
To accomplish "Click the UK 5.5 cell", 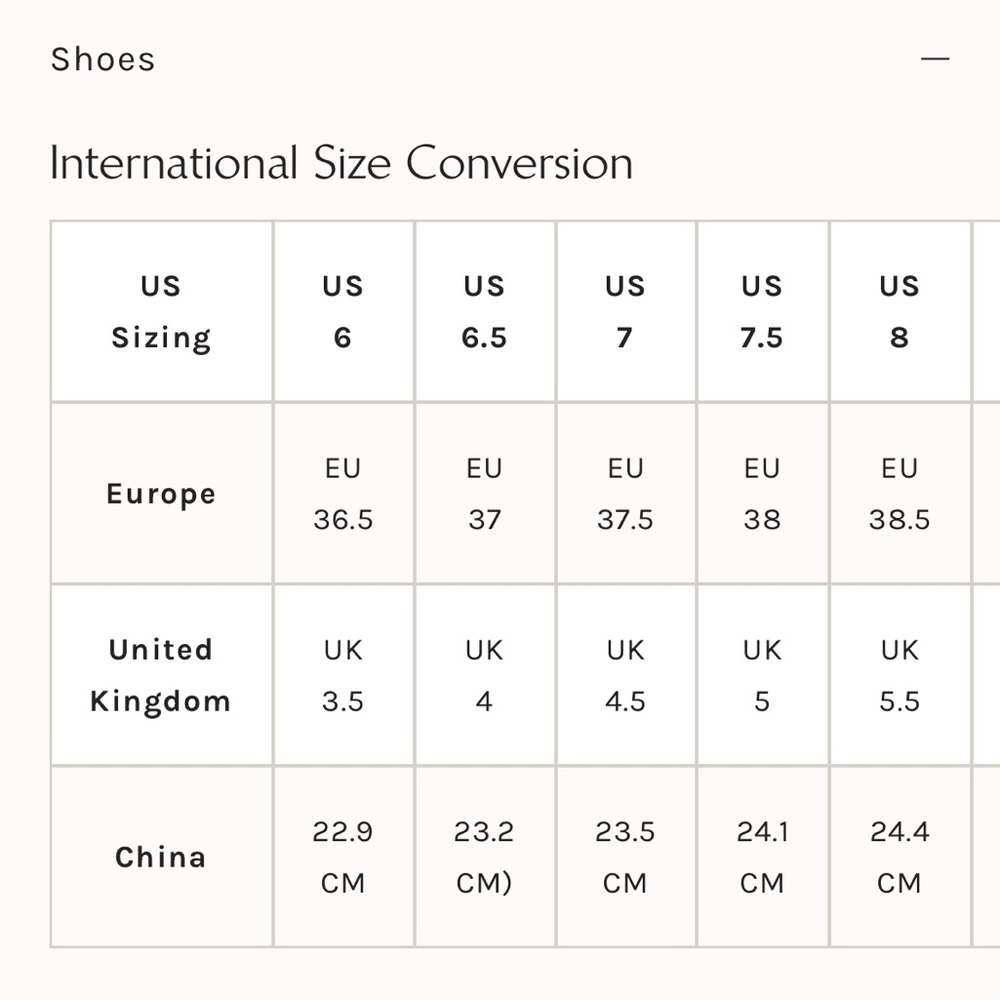I will click(x=900, y=675).
